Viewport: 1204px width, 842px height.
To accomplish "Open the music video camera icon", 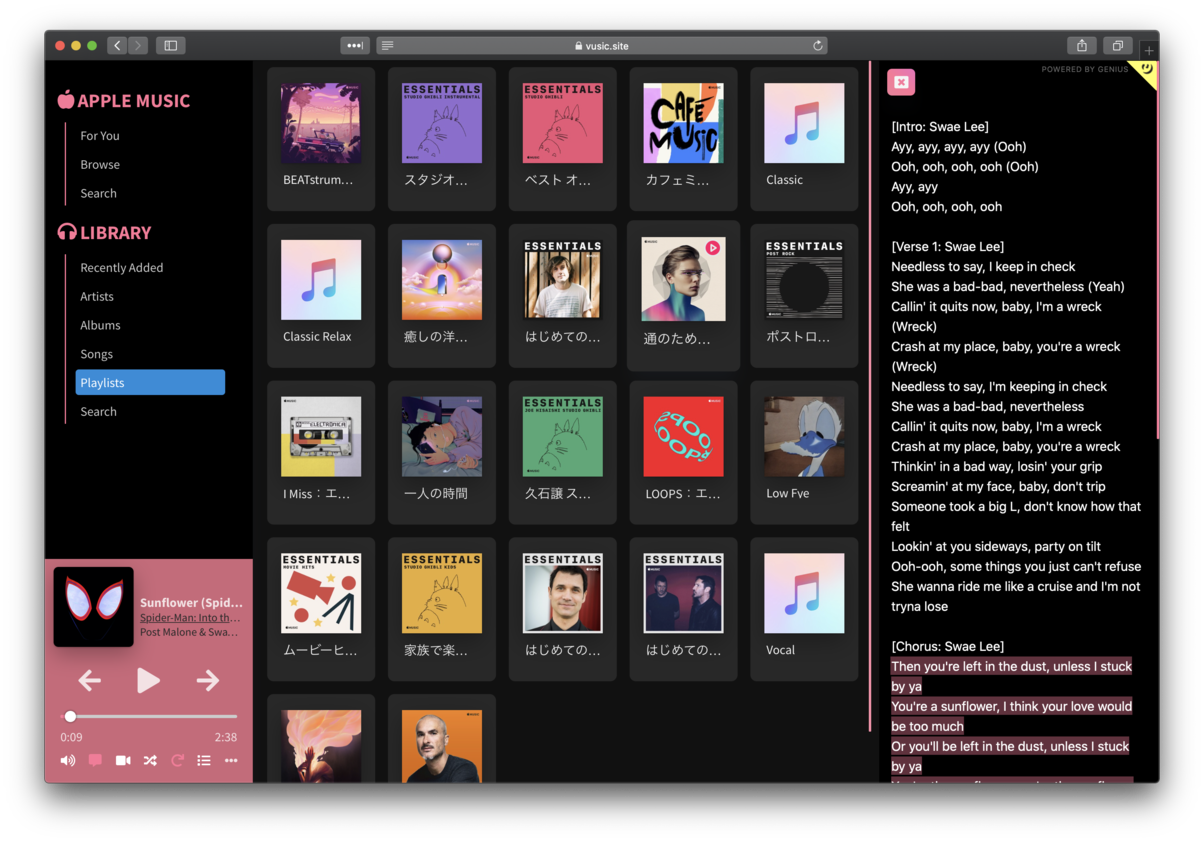I will (x=123, y=761).
